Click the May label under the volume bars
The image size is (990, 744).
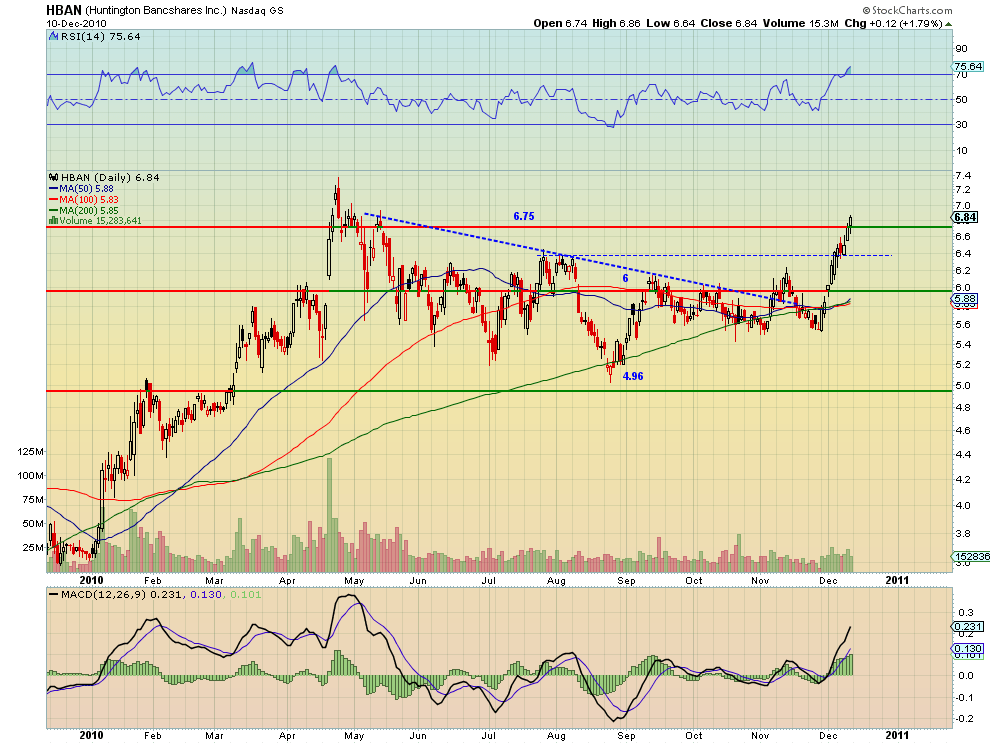pyautogui.click(x=354, y=580)
